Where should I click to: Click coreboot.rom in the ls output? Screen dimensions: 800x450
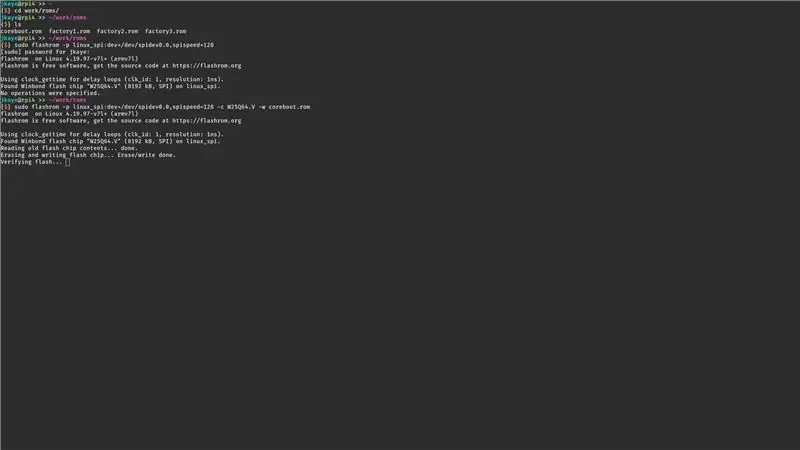21,31
